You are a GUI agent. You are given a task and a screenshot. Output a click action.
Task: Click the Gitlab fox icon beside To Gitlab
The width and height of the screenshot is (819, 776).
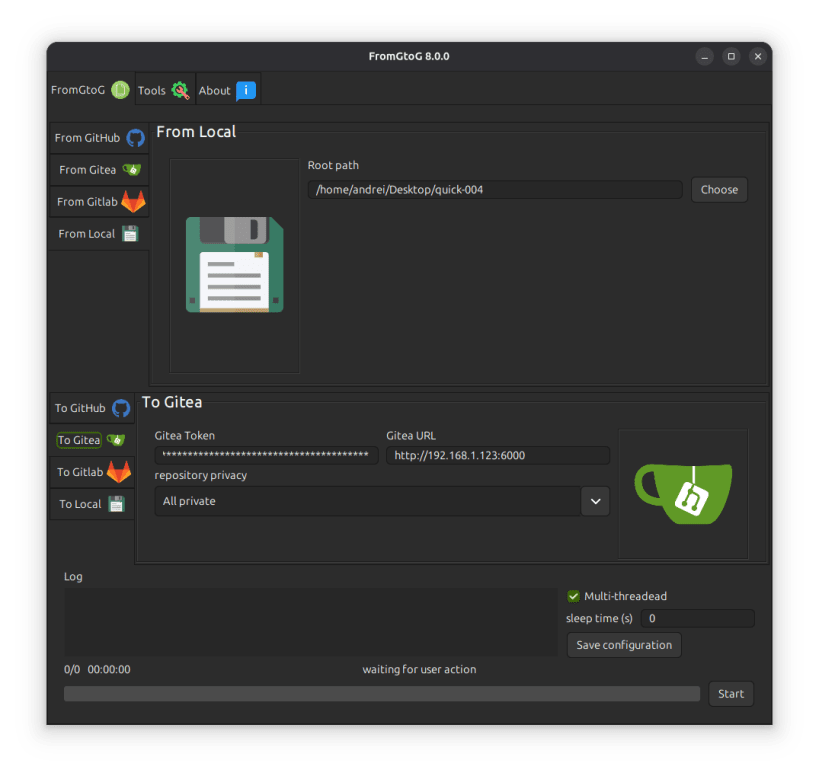119,472
